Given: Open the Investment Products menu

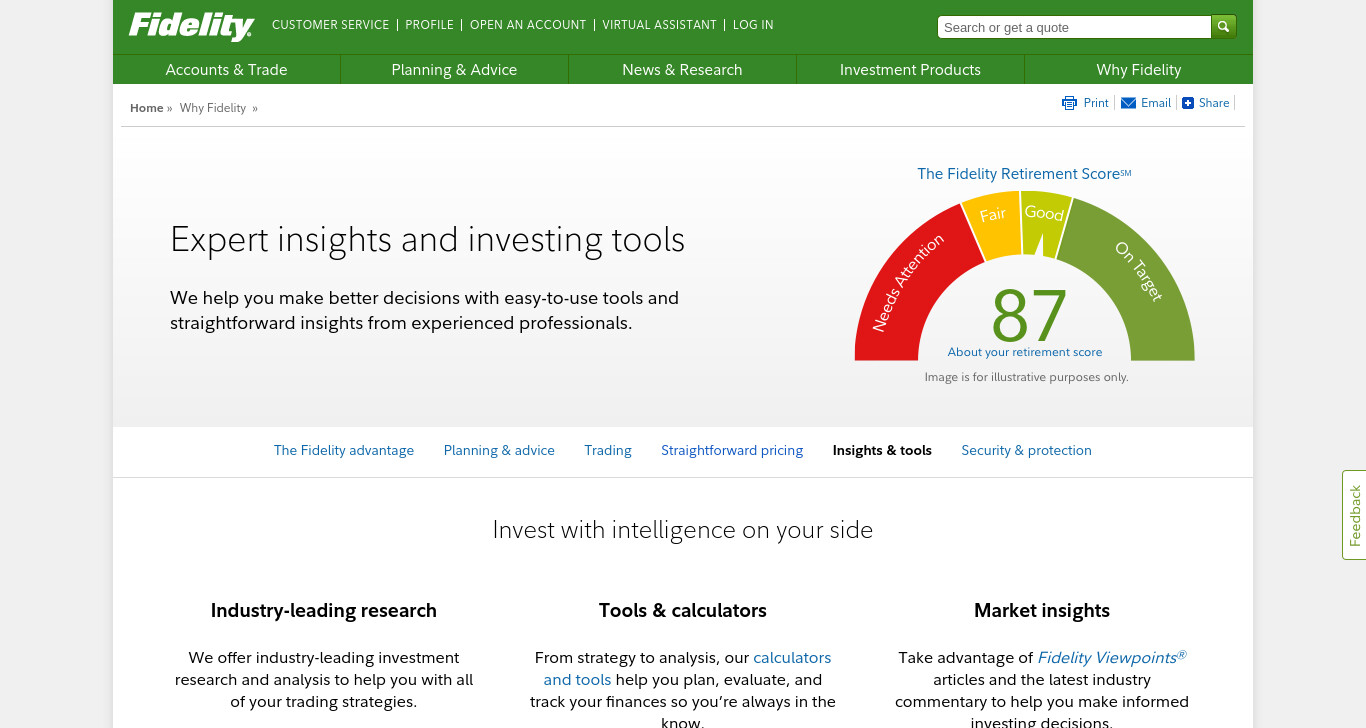Looking at the screenshot, I should coord(910,70).
